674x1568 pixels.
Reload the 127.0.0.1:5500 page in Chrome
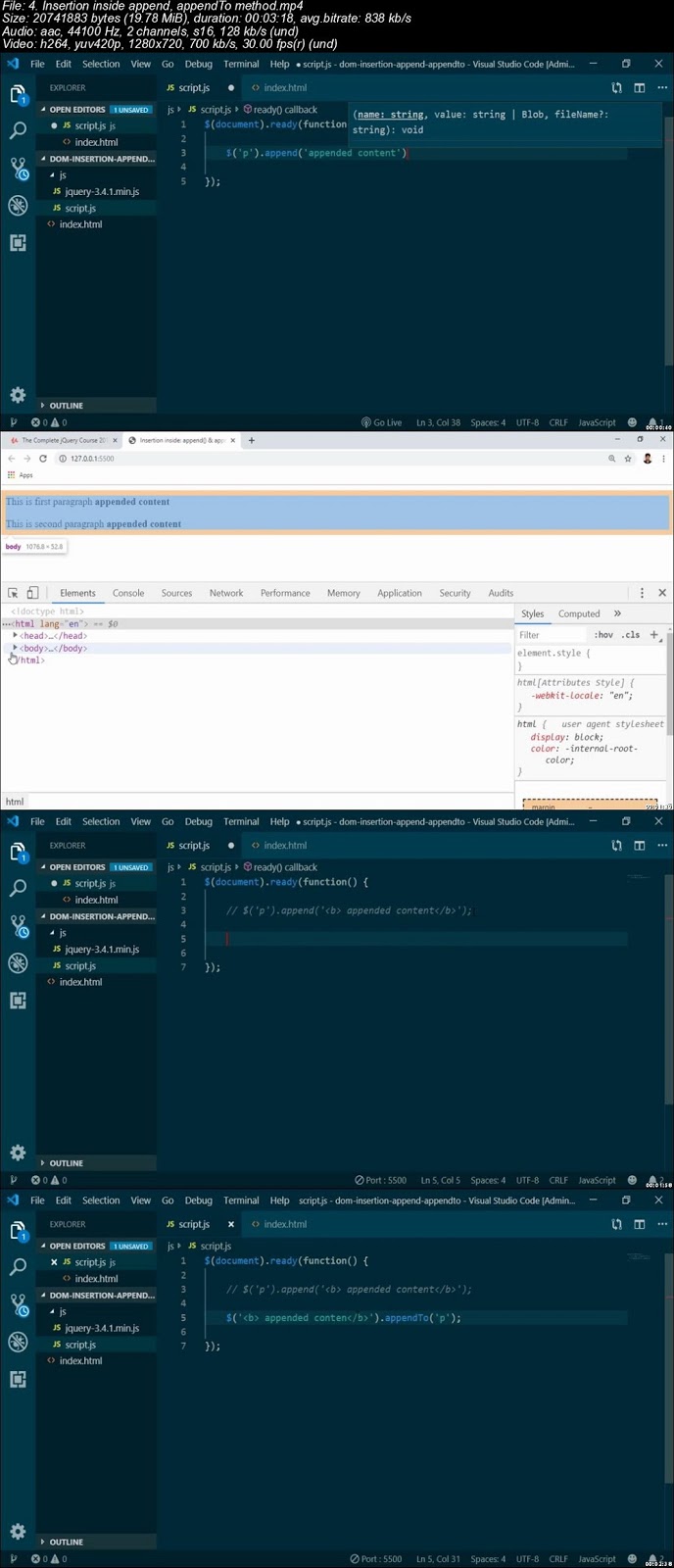pos(43,459)
